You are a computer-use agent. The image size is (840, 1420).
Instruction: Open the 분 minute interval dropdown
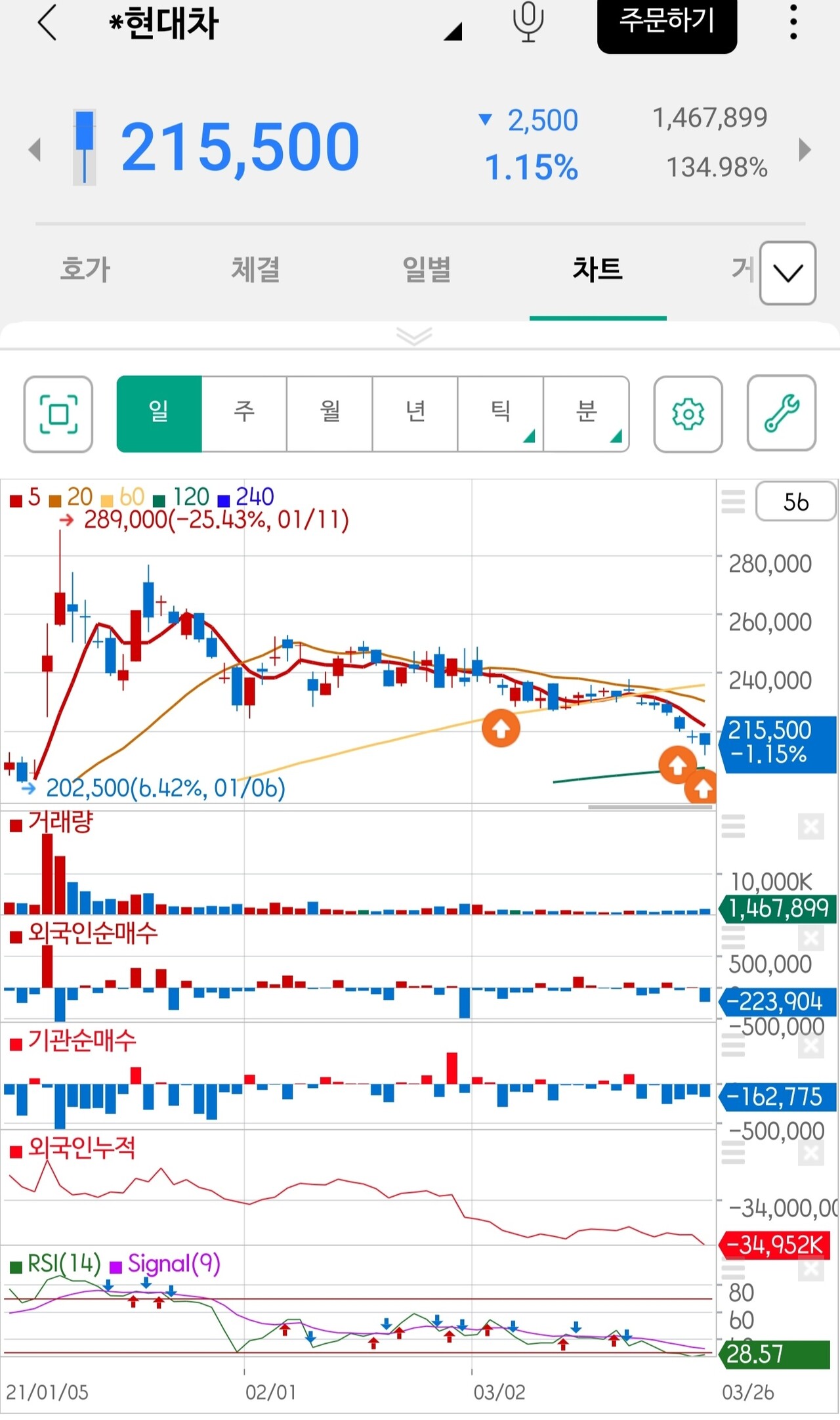click(586, 414)
